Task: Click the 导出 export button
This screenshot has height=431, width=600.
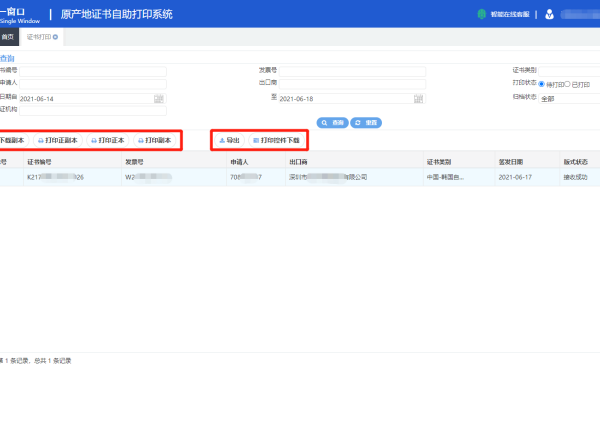Action: [229, 140]
